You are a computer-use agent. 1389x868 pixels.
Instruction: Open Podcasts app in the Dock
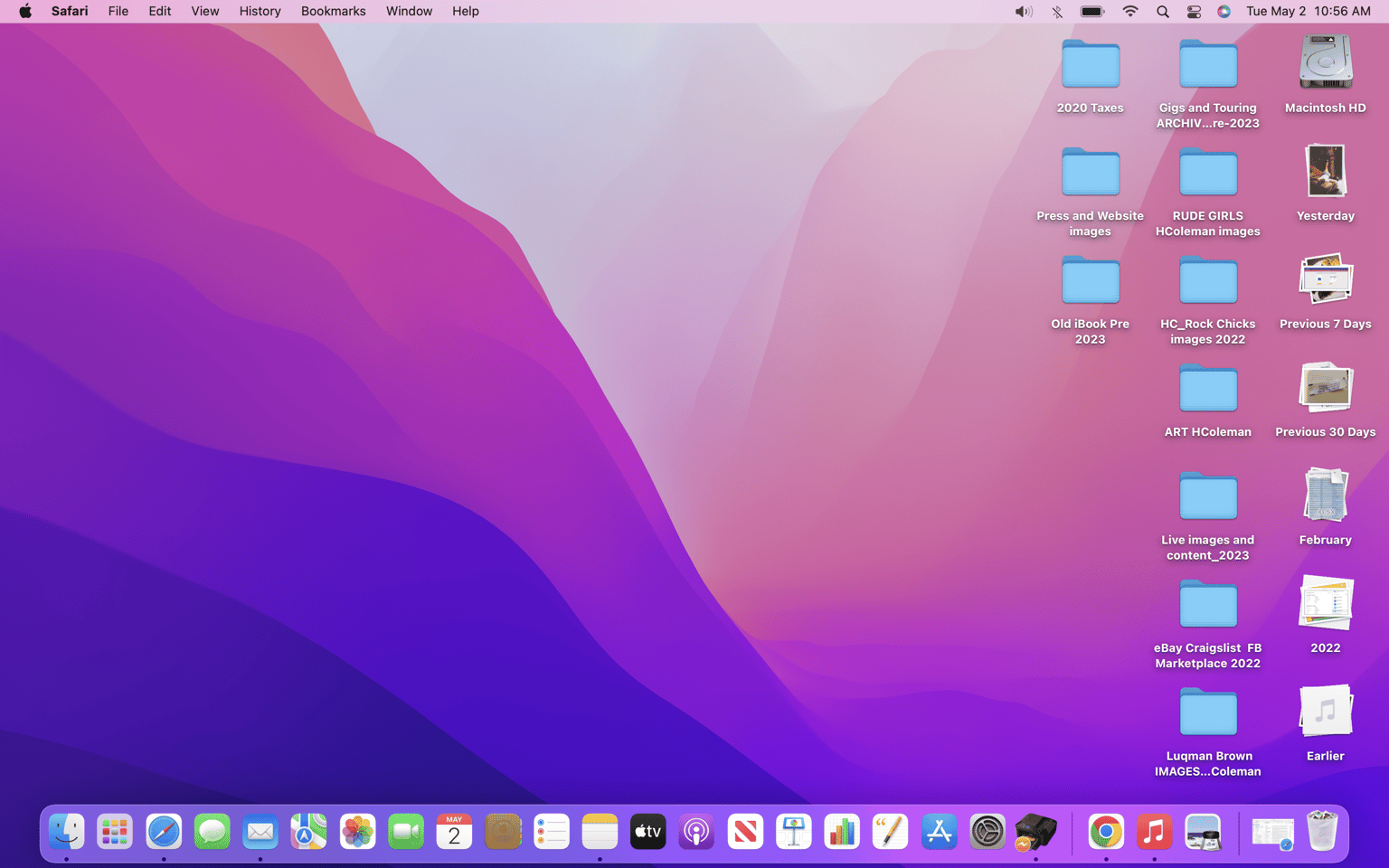(696, 832)
